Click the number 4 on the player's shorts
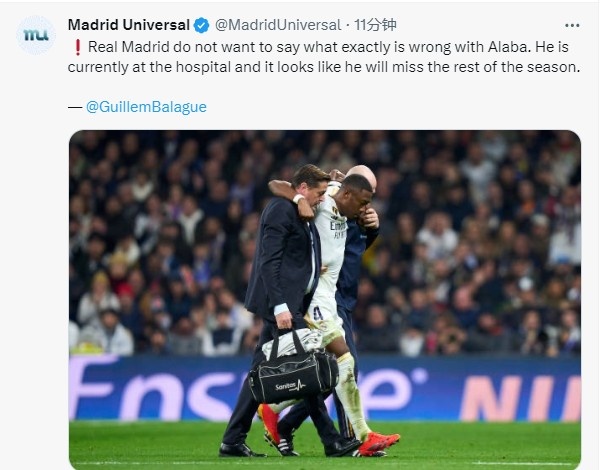Viewport: 603px width, 470px height. (x=318, y=313)
